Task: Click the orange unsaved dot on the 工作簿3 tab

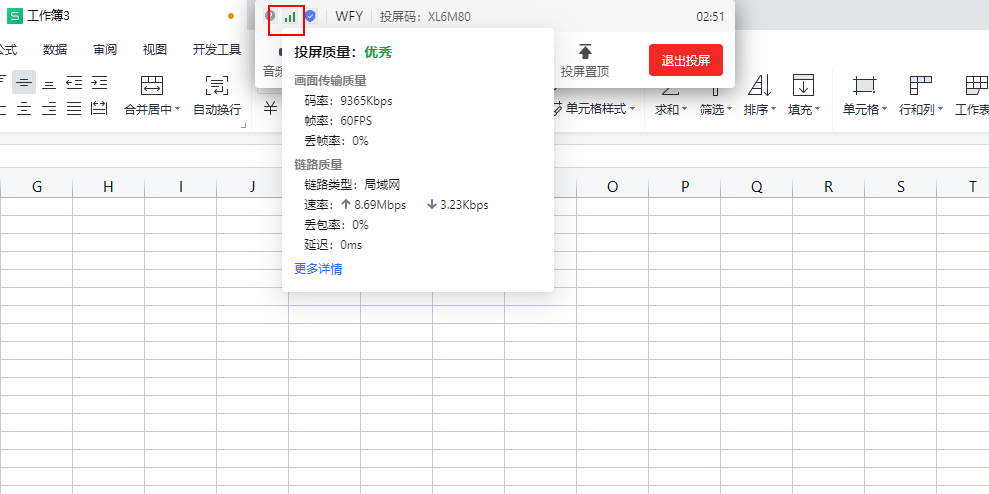Action: 231,16
